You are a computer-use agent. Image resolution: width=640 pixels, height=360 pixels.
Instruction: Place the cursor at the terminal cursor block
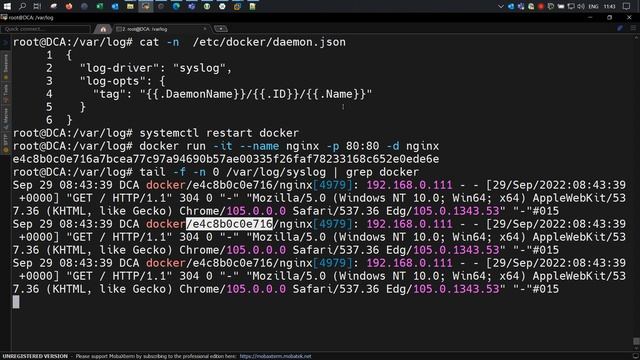tap(16, 302)
